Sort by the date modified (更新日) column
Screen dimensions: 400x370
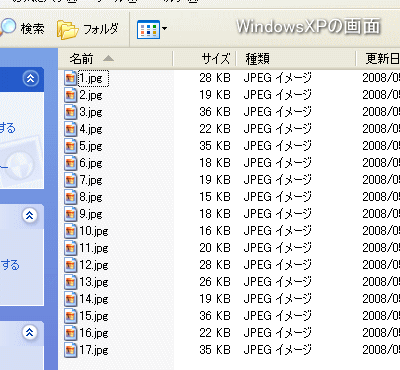[378, 59]
